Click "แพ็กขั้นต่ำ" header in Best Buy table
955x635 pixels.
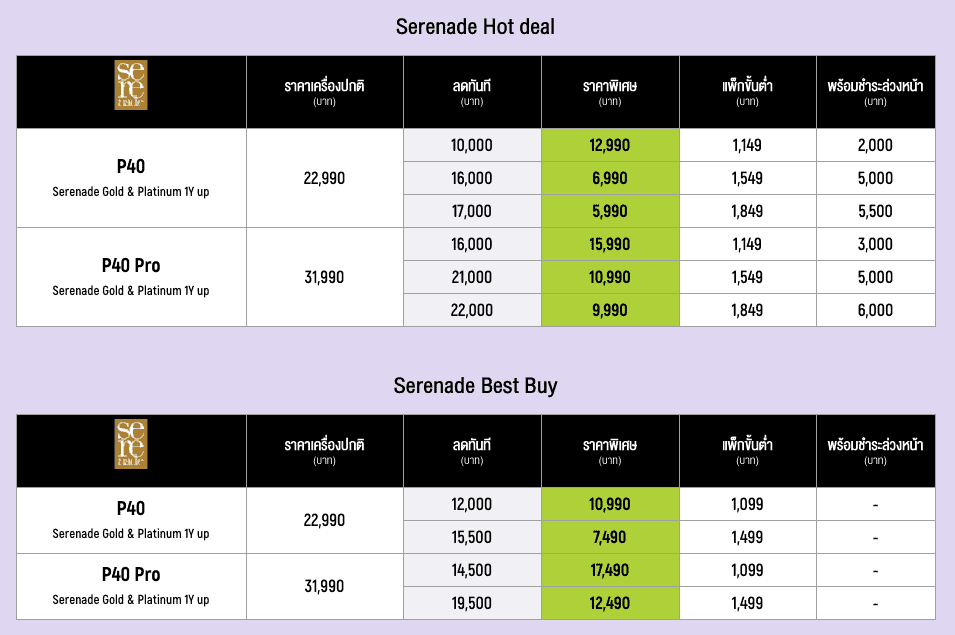click(x=747, y=445)
